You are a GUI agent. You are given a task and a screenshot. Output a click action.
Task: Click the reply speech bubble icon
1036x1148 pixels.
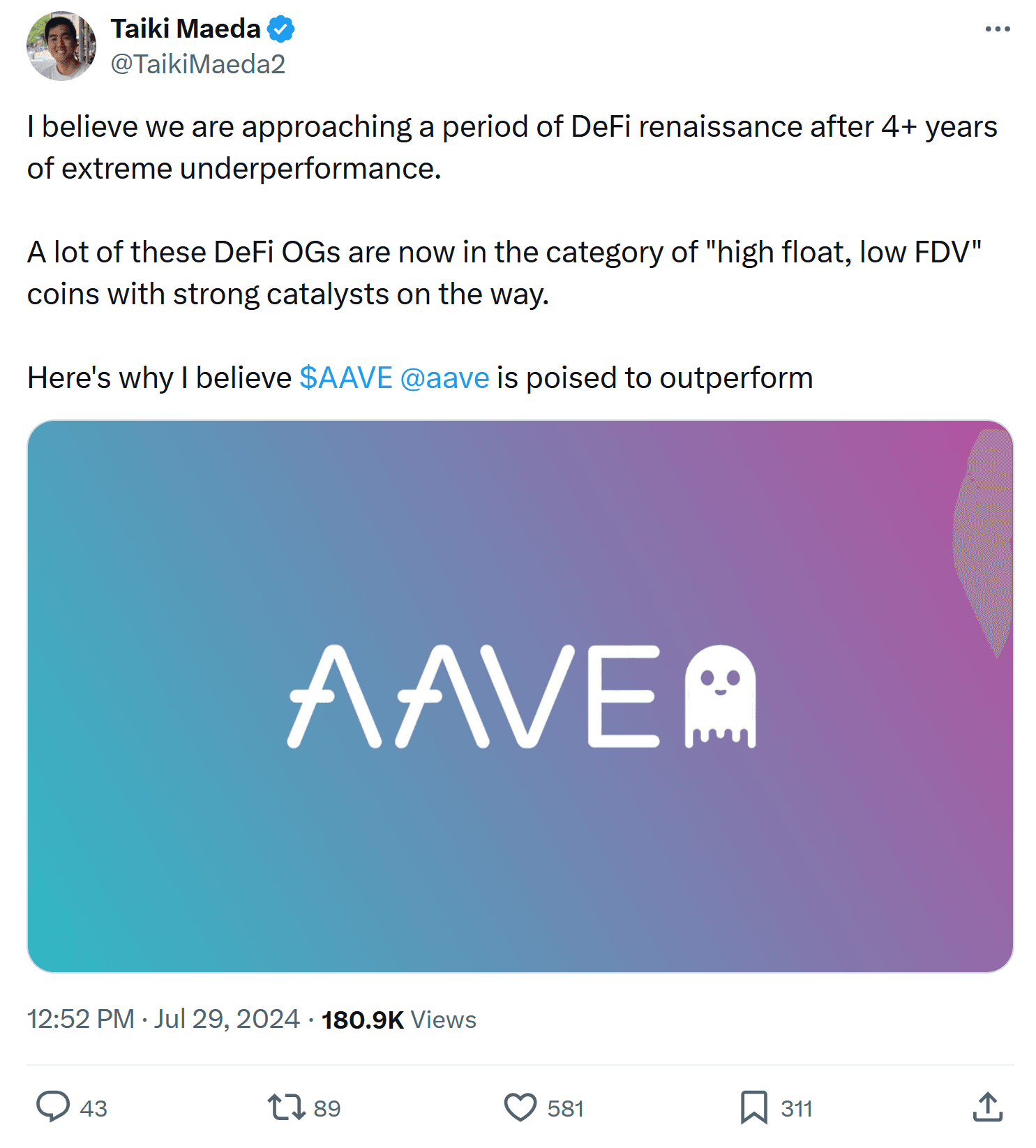pyautogui.click(x=53, y=1107)
